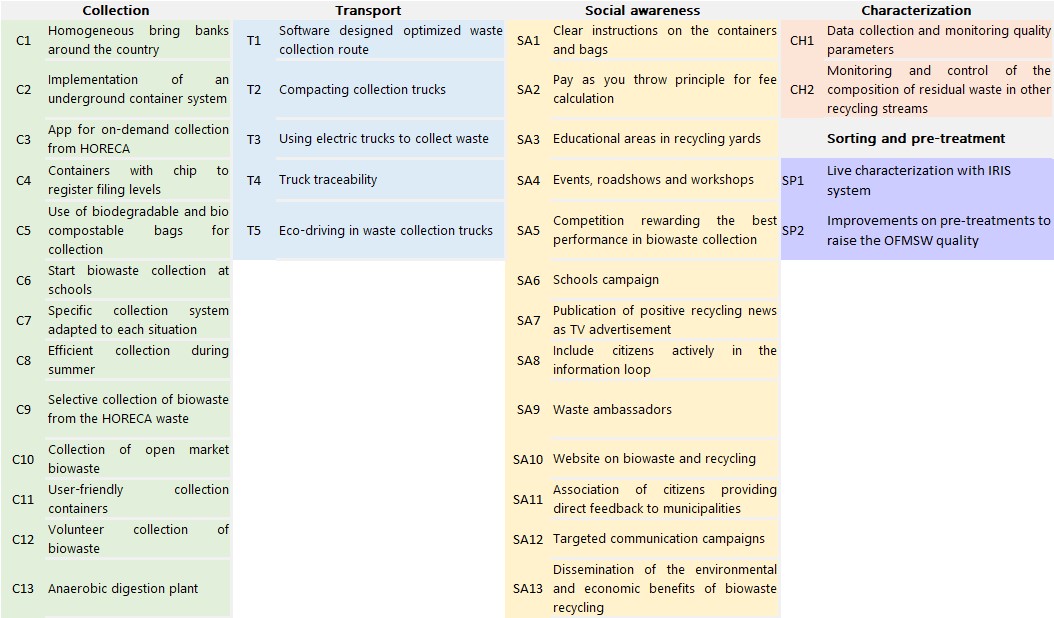
Task: Select the Sorting and pre-treatment heading
Action: 916,139
